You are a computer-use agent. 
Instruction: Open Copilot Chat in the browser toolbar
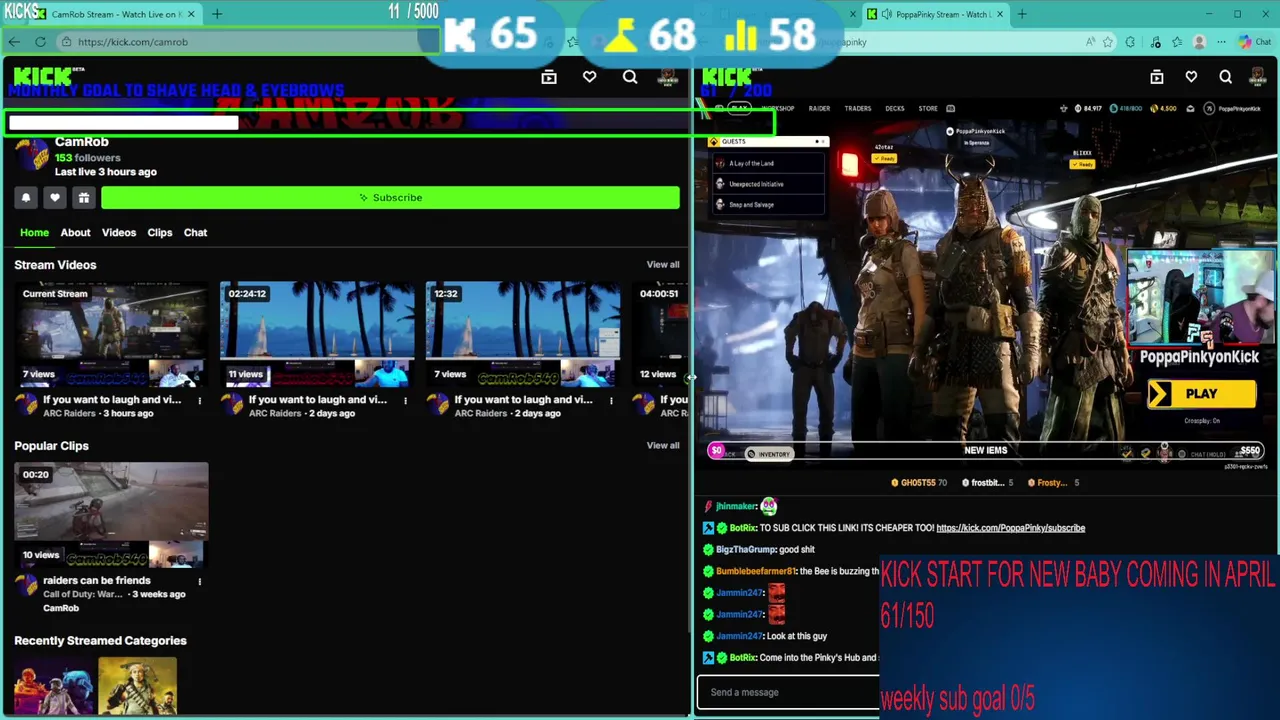tap(1254, 42)
